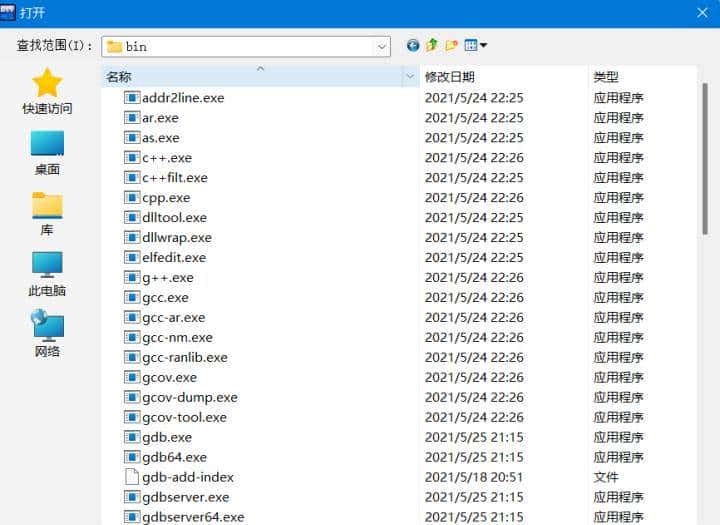Click the vertical scrollbar thumb of the file list
The image size is (720, 525).
point(705,158)
